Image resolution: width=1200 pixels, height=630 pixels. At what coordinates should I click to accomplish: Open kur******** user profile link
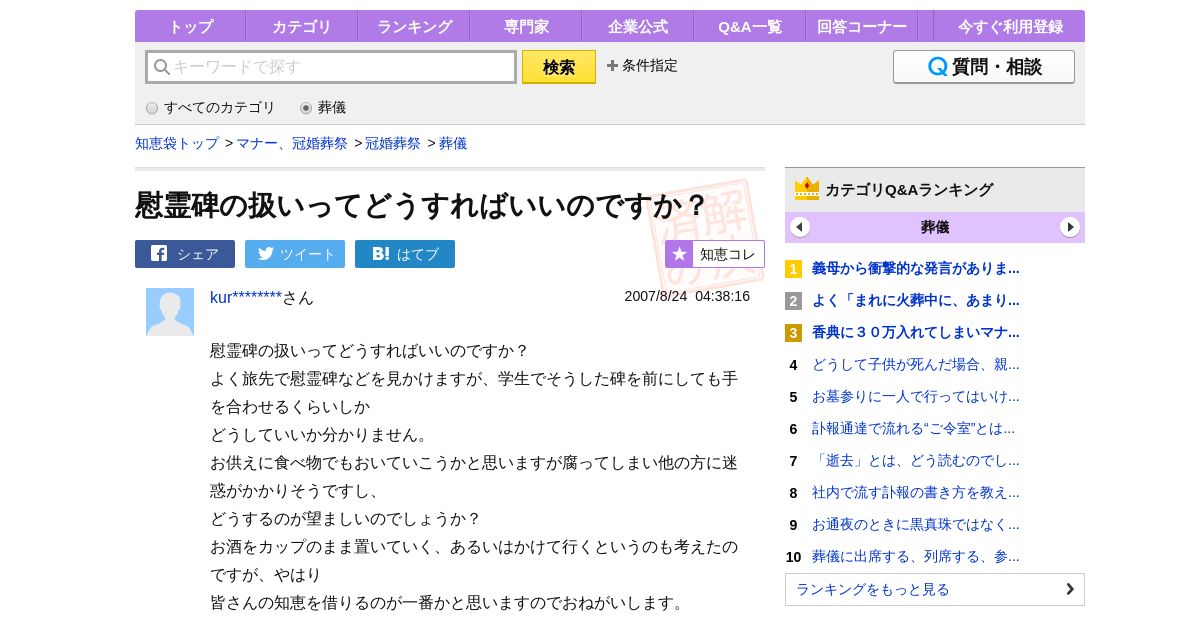[x=246, y=297]
